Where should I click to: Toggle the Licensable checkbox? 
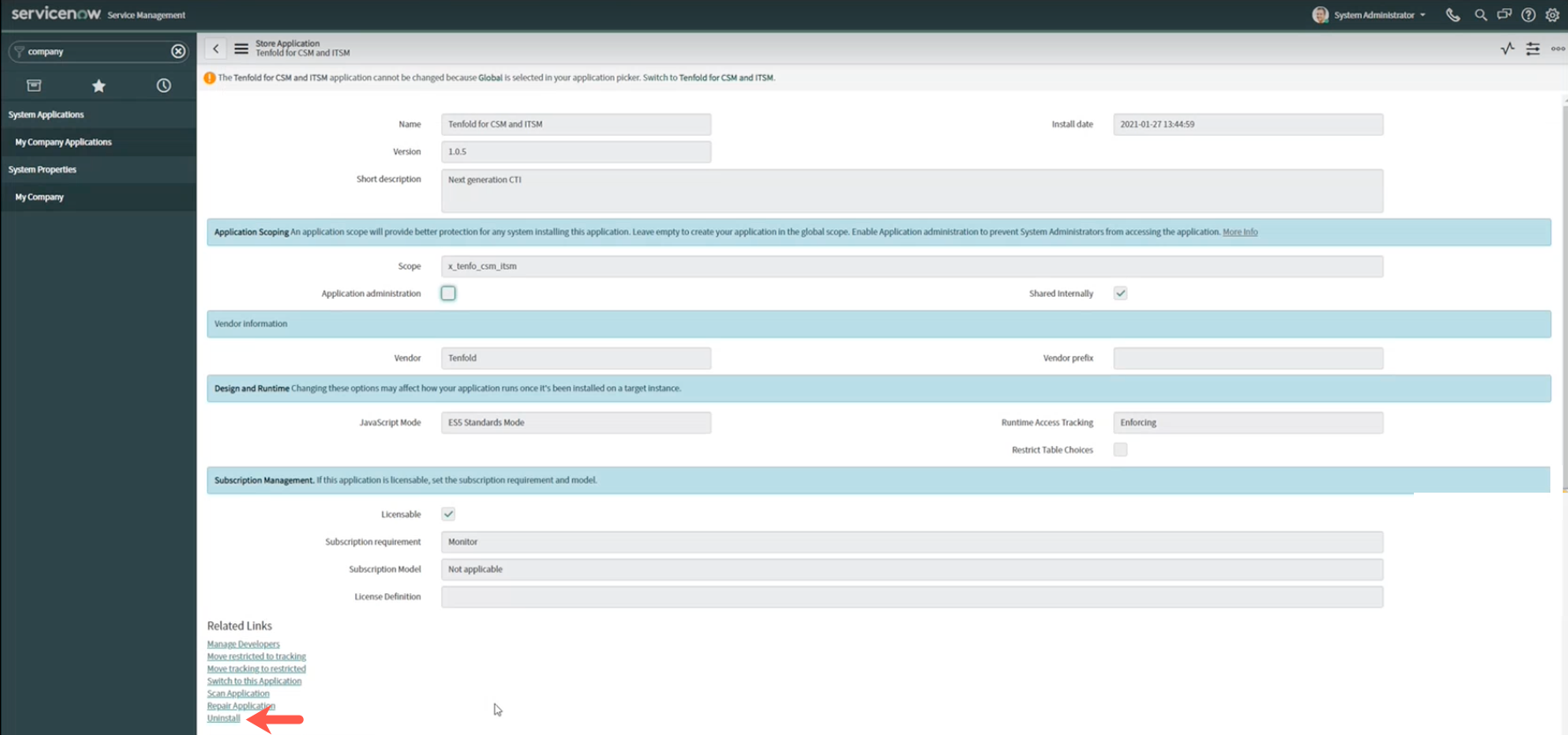pyautogui.click(x=448, y=514)
